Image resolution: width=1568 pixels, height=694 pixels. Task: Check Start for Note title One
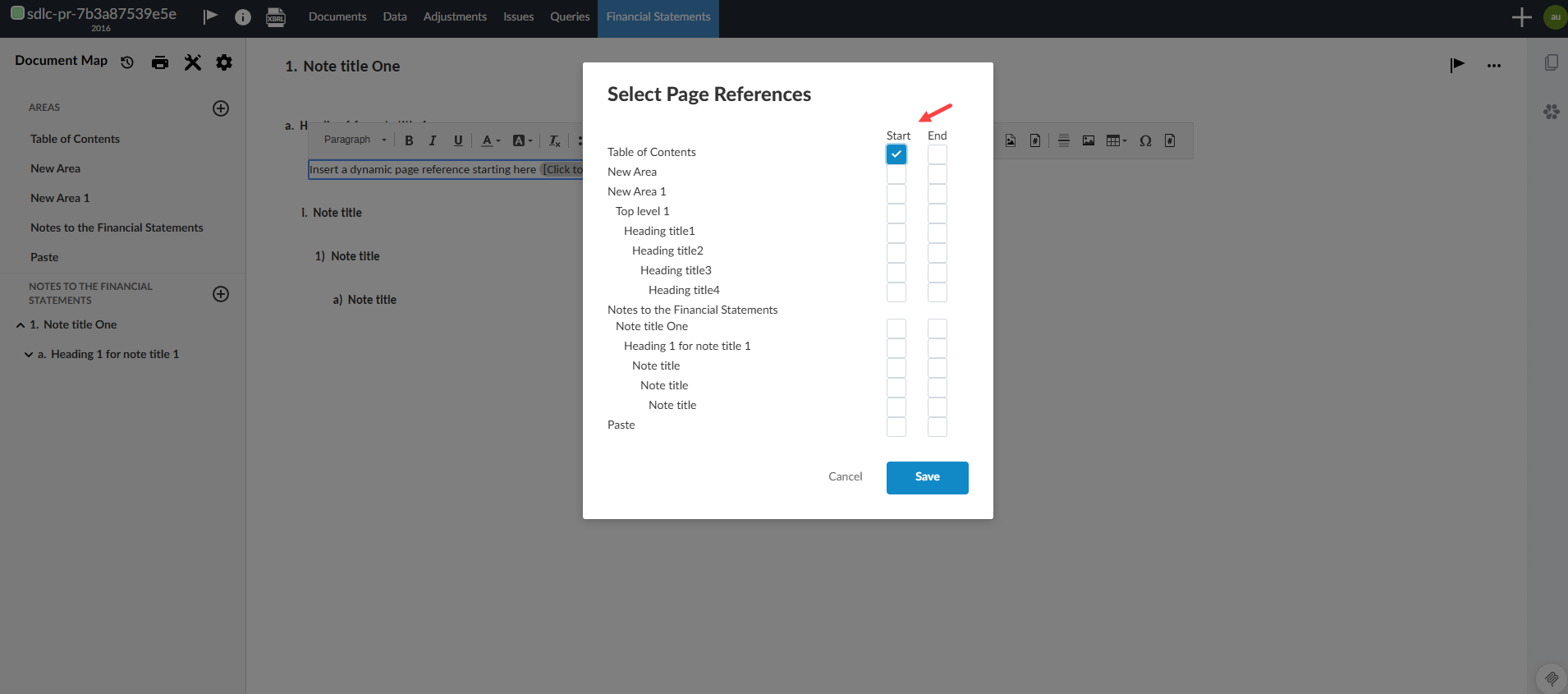pos(896,329)
